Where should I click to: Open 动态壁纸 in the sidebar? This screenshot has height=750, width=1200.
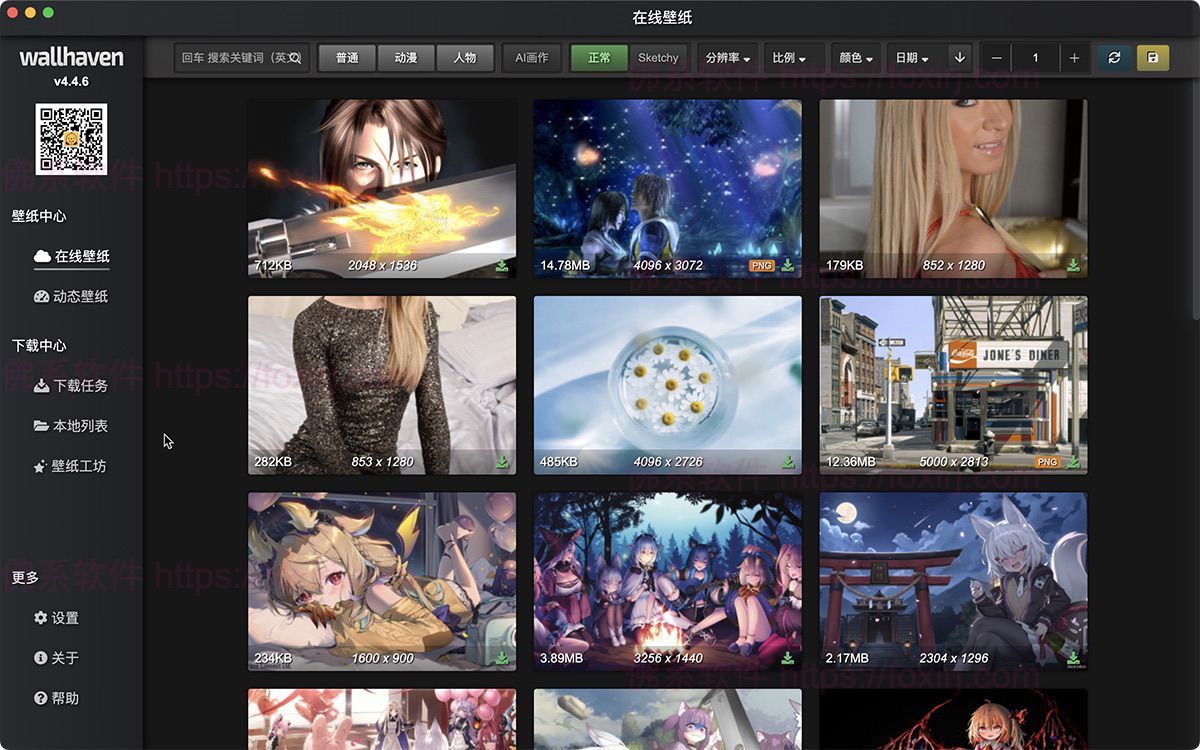click(x=71, y=297)
